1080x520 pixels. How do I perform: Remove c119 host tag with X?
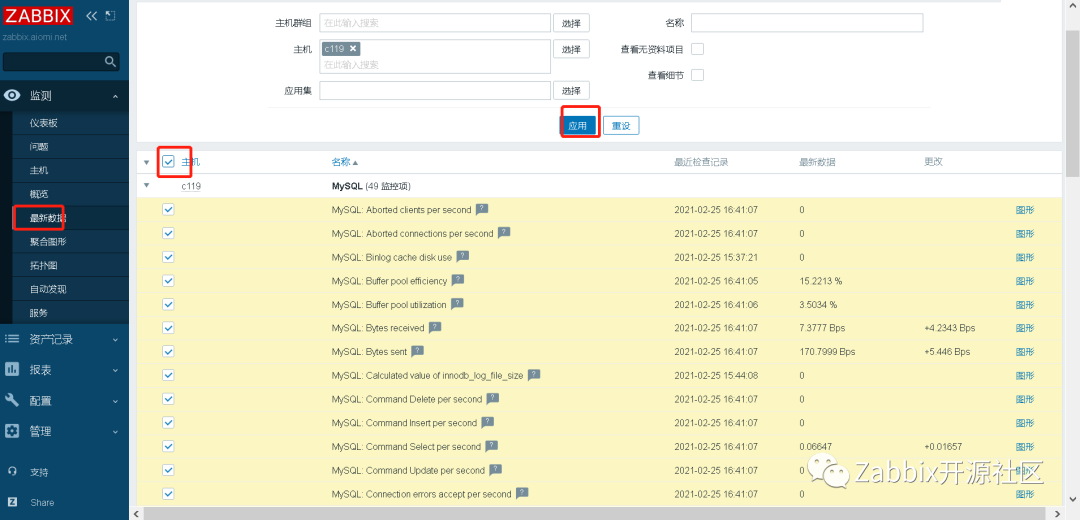pos(353,48)
